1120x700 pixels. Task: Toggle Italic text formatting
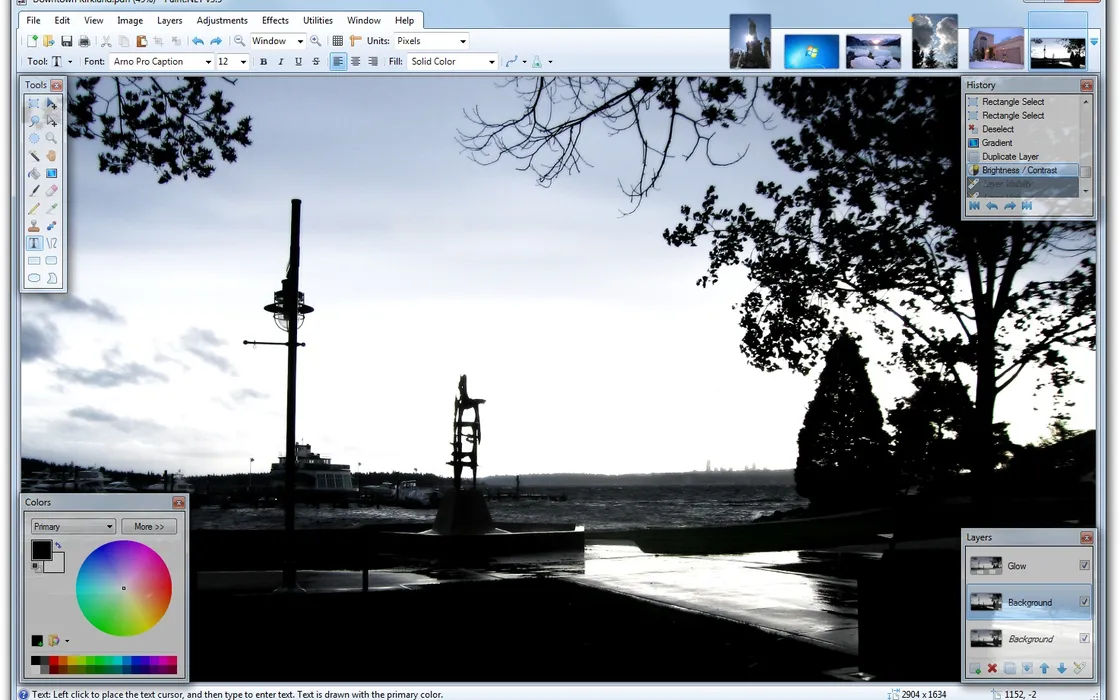point(281,61)
